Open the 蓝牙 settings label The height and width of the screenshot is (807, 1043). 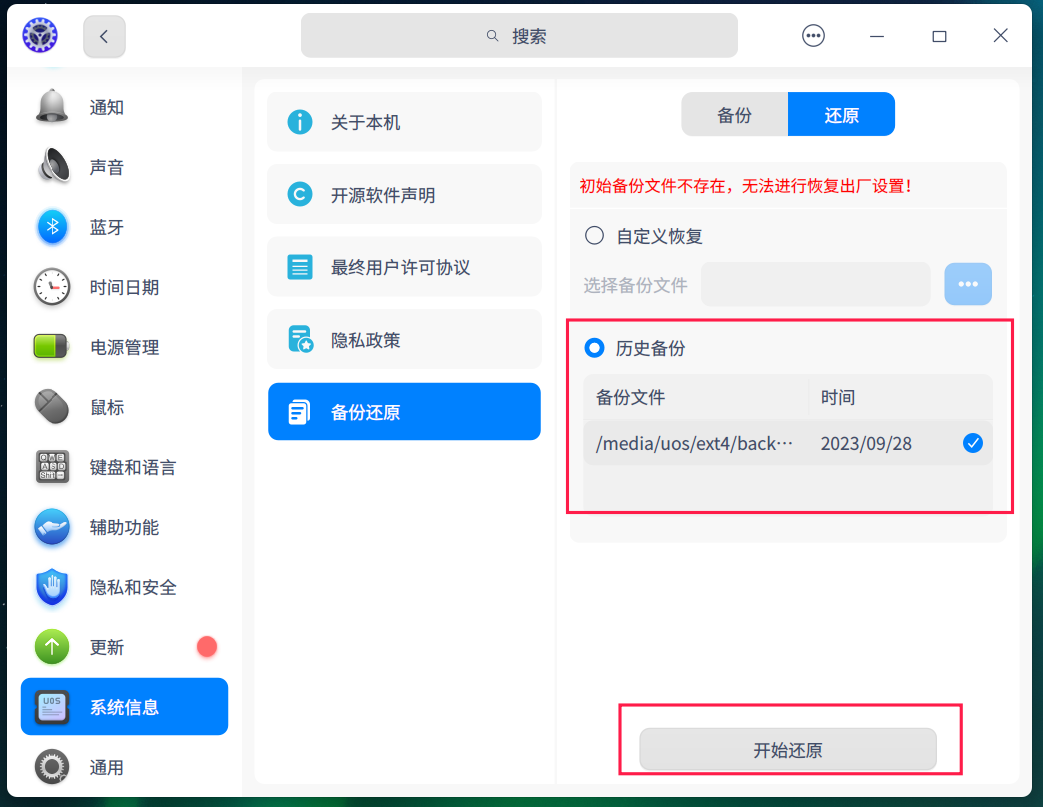tap(107, 227)
